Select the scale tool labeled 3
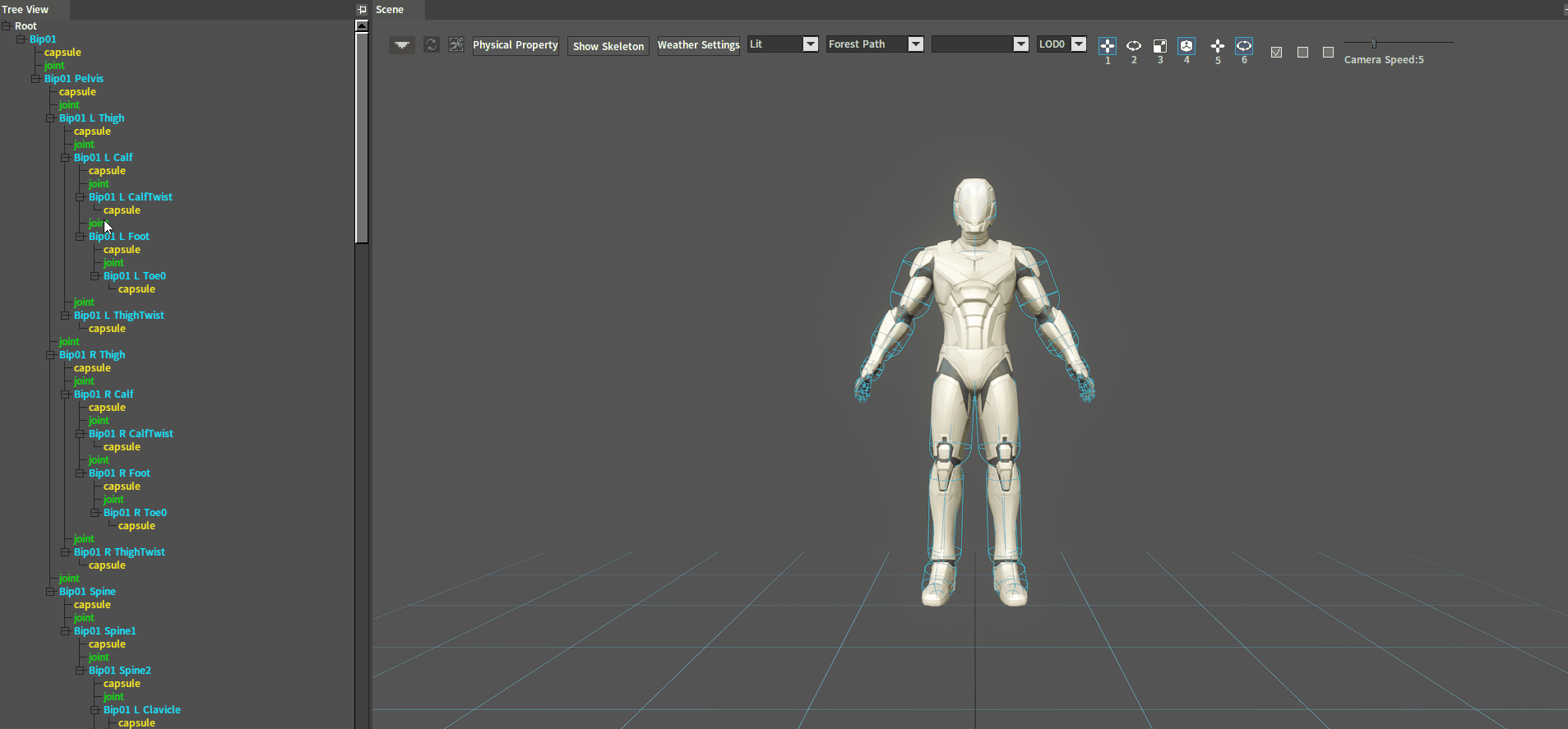The image size is (1568, 729). (x=1160, y=46)
